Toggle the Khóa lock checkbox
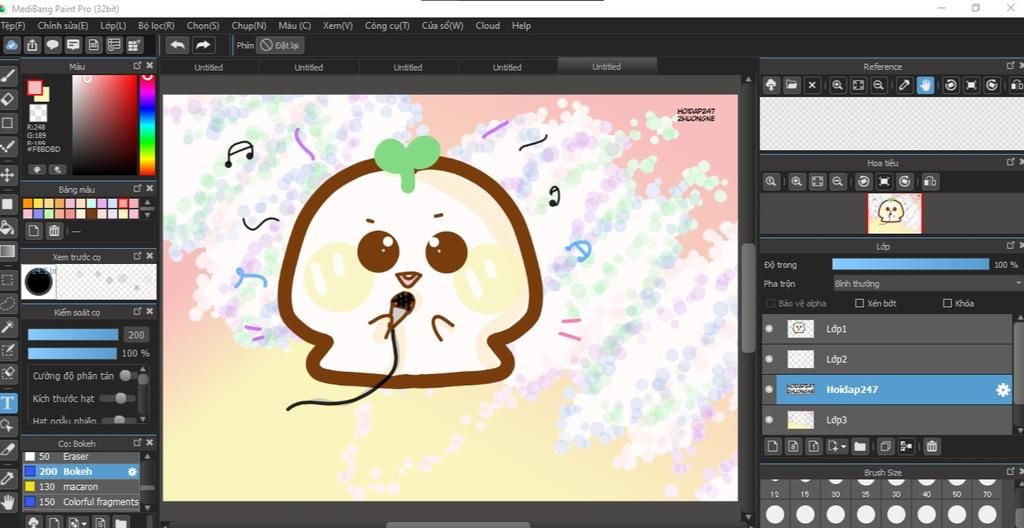 point(948,303)
